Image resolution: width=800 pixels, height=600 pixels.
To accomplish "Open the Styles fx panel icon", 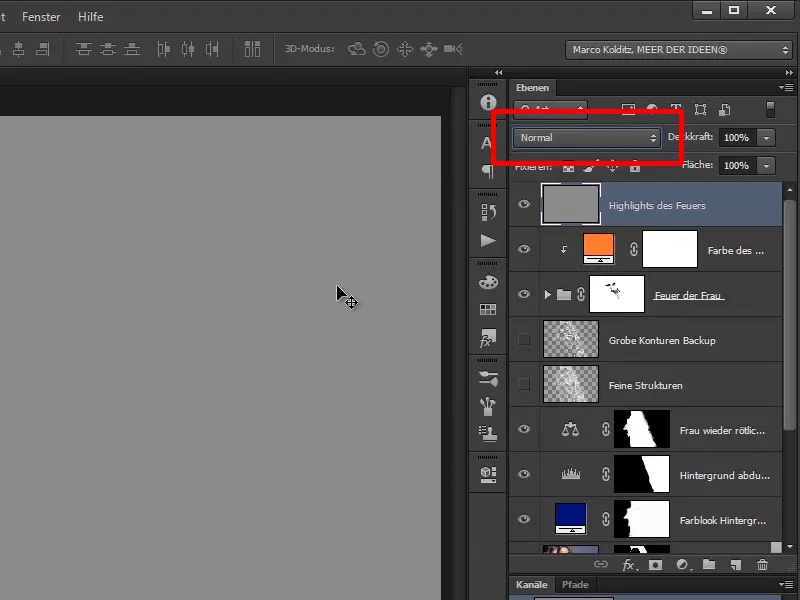I will pyautogui.click(x=487, y=338).
